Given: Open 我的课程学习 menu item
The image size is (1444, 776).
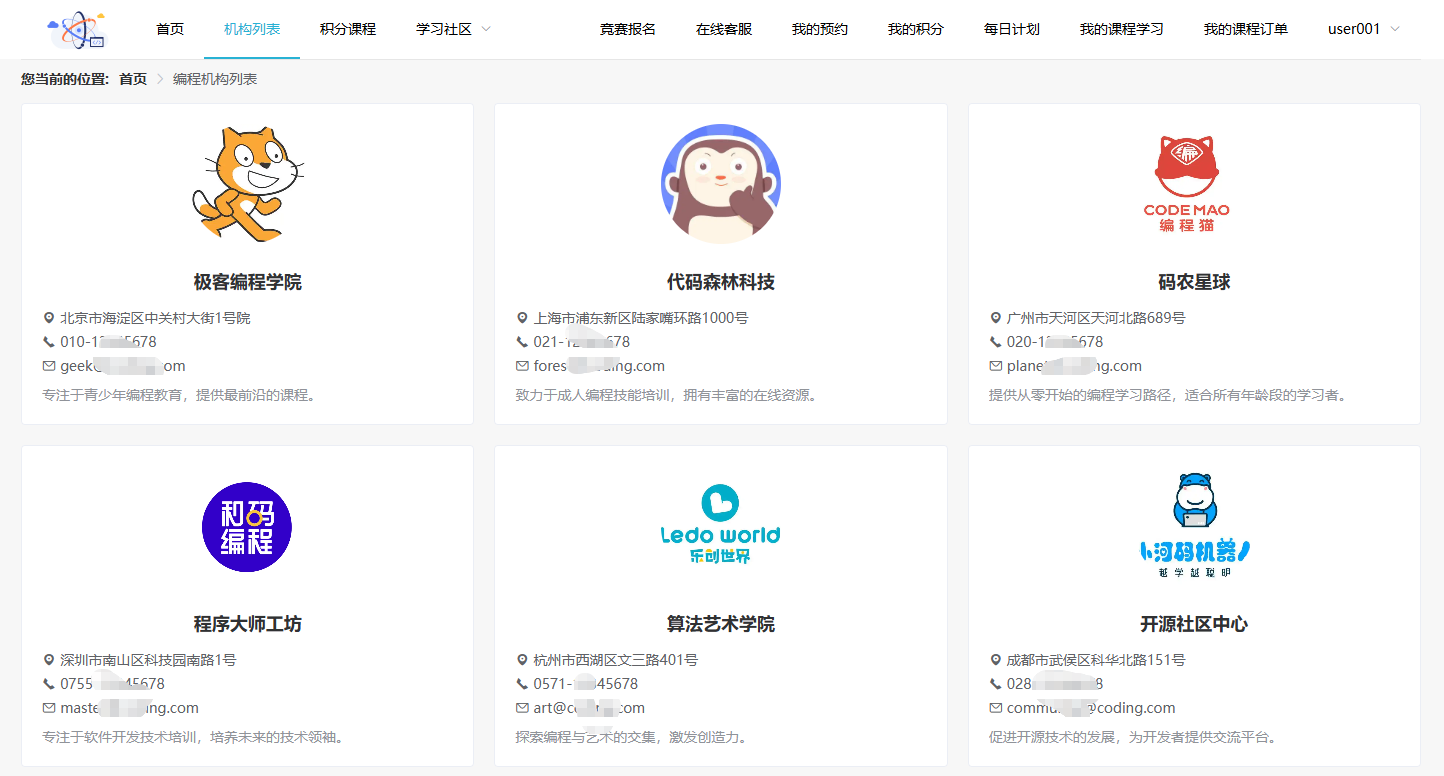Looking at the screenshot, I should [1122, 29].
